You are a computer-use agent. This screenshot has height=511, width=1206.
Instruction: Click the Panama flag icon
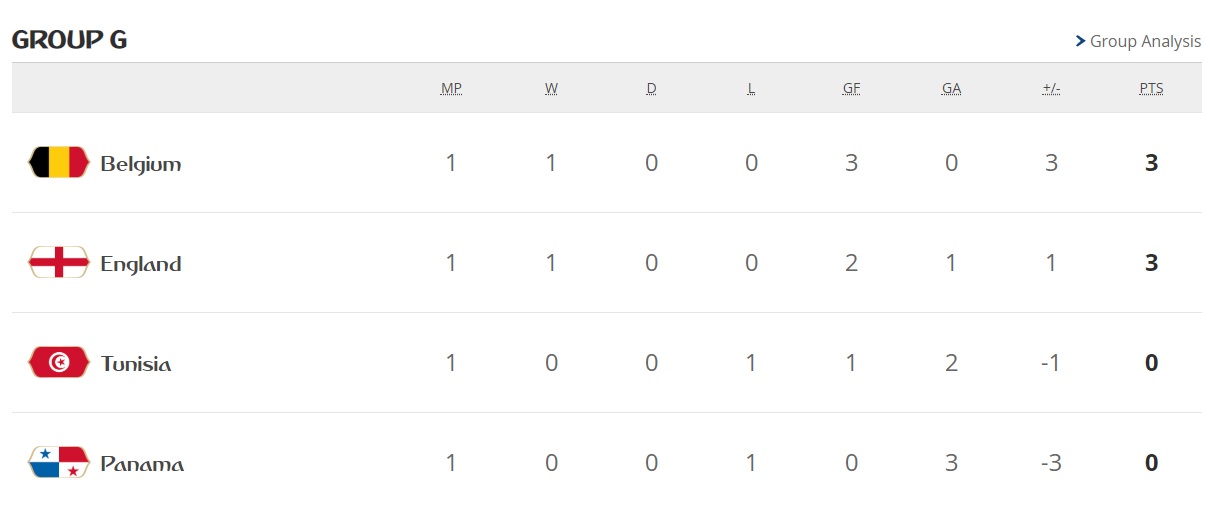click(58, 462)
